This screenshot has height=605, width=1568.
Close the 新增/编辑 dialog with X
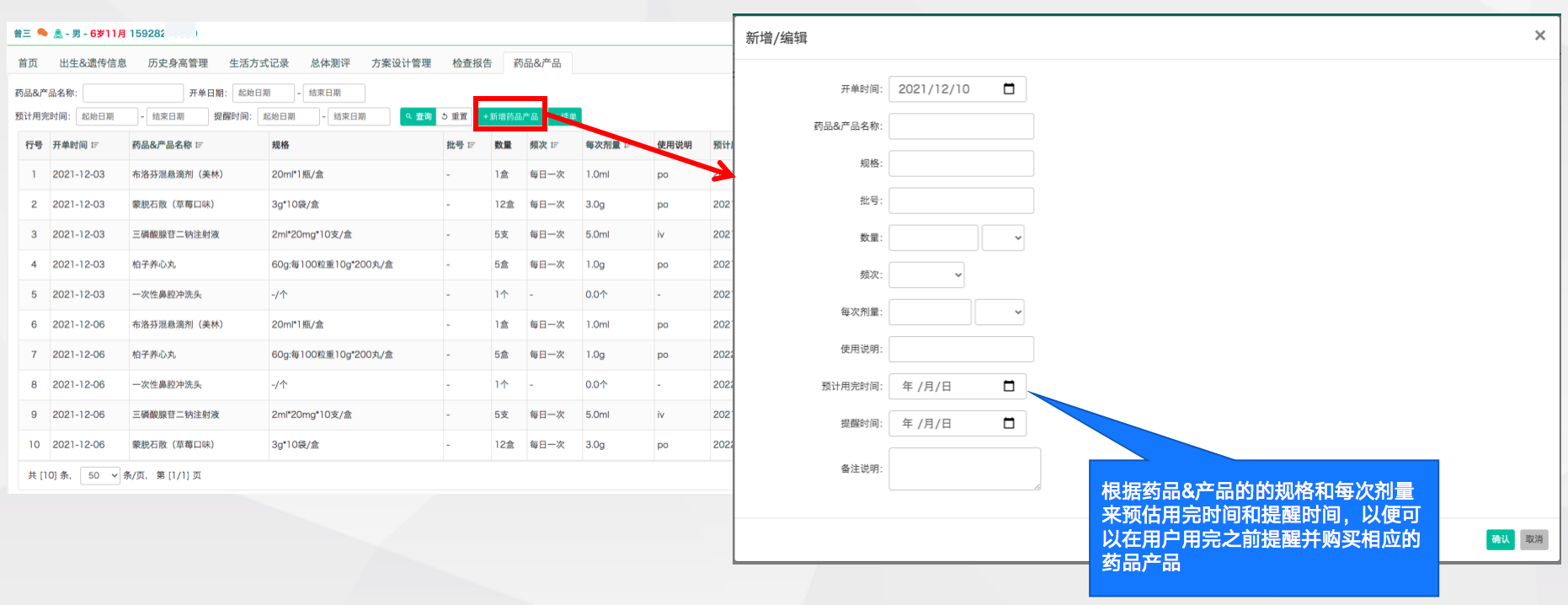click(1540, 35)
